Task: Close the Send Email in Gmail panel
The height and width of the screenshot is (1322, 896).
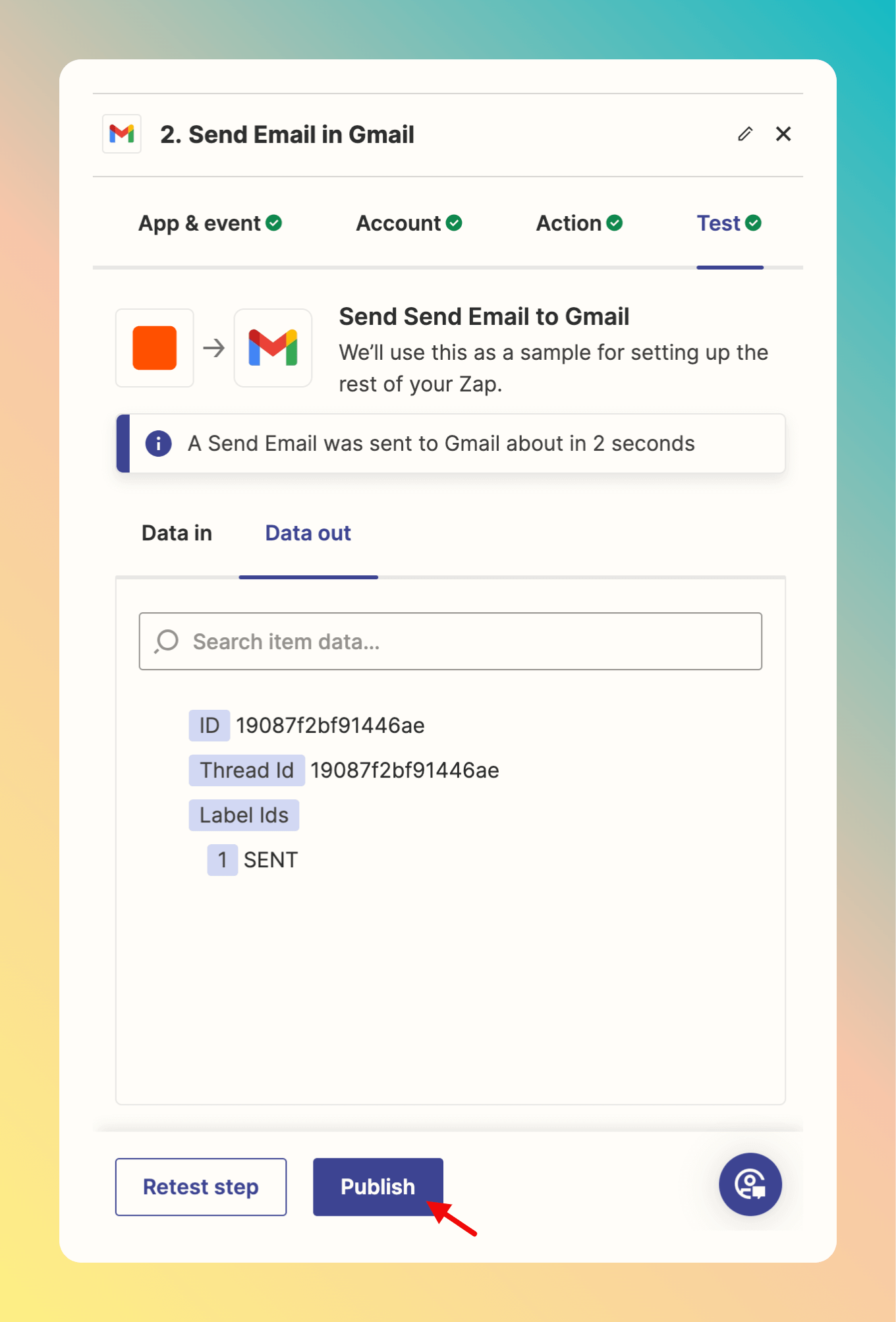Action: [783, 134]
